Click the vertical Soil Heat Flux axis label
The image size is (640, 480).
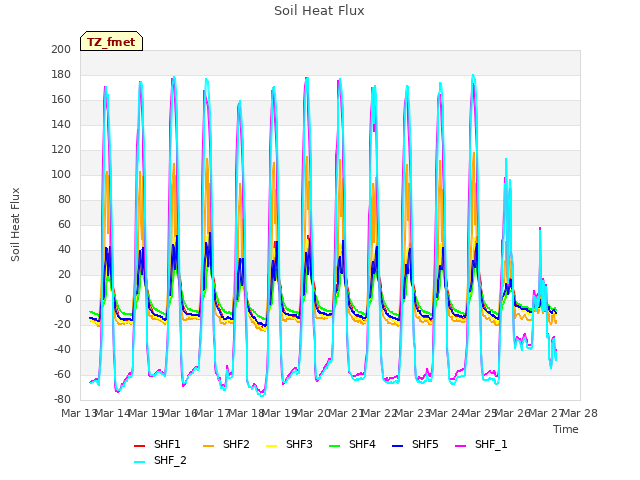click(x=15, y=225)
